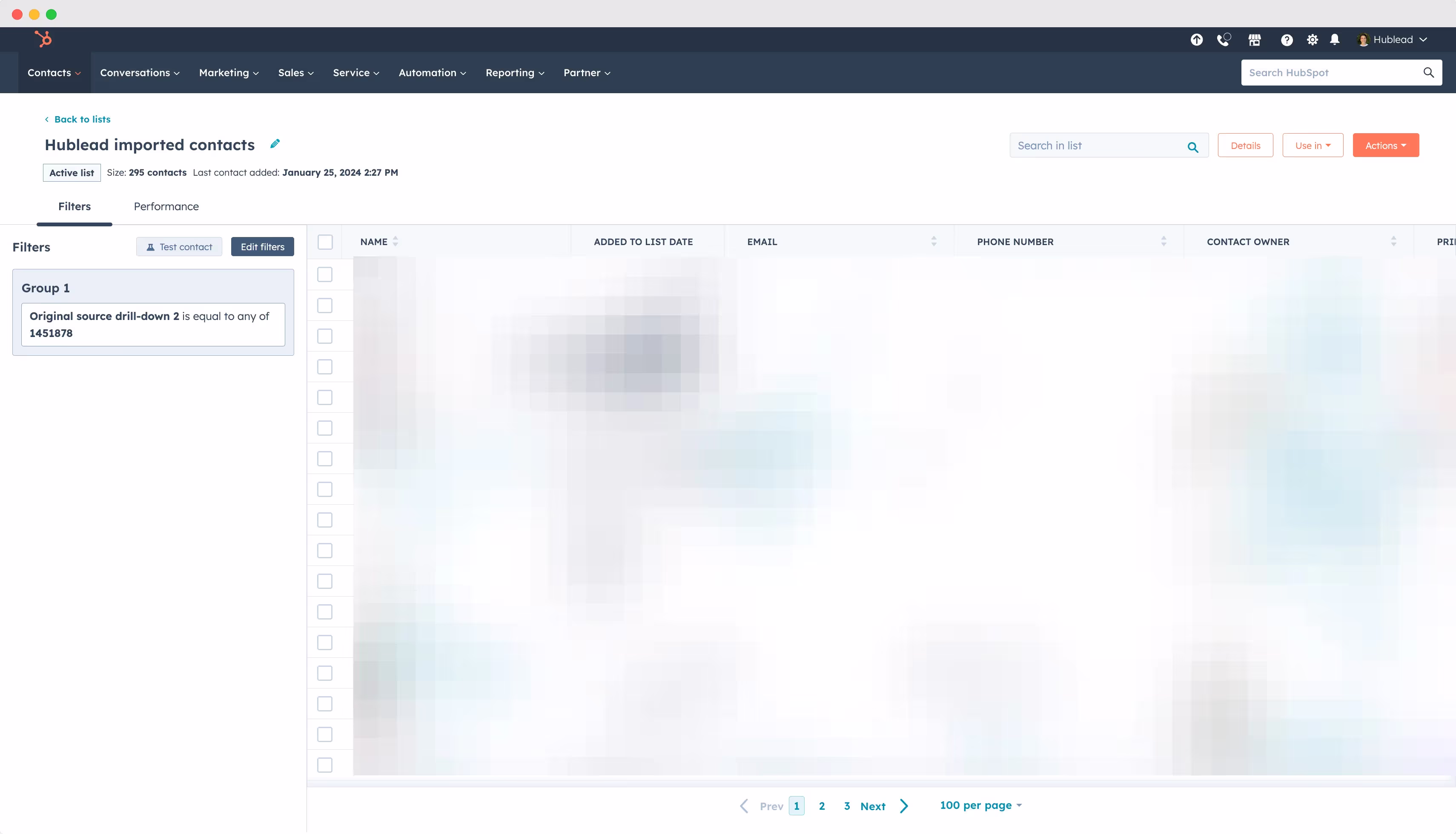Sort by the PHONE NUMBER column arrows

(x=1164, y=242)
